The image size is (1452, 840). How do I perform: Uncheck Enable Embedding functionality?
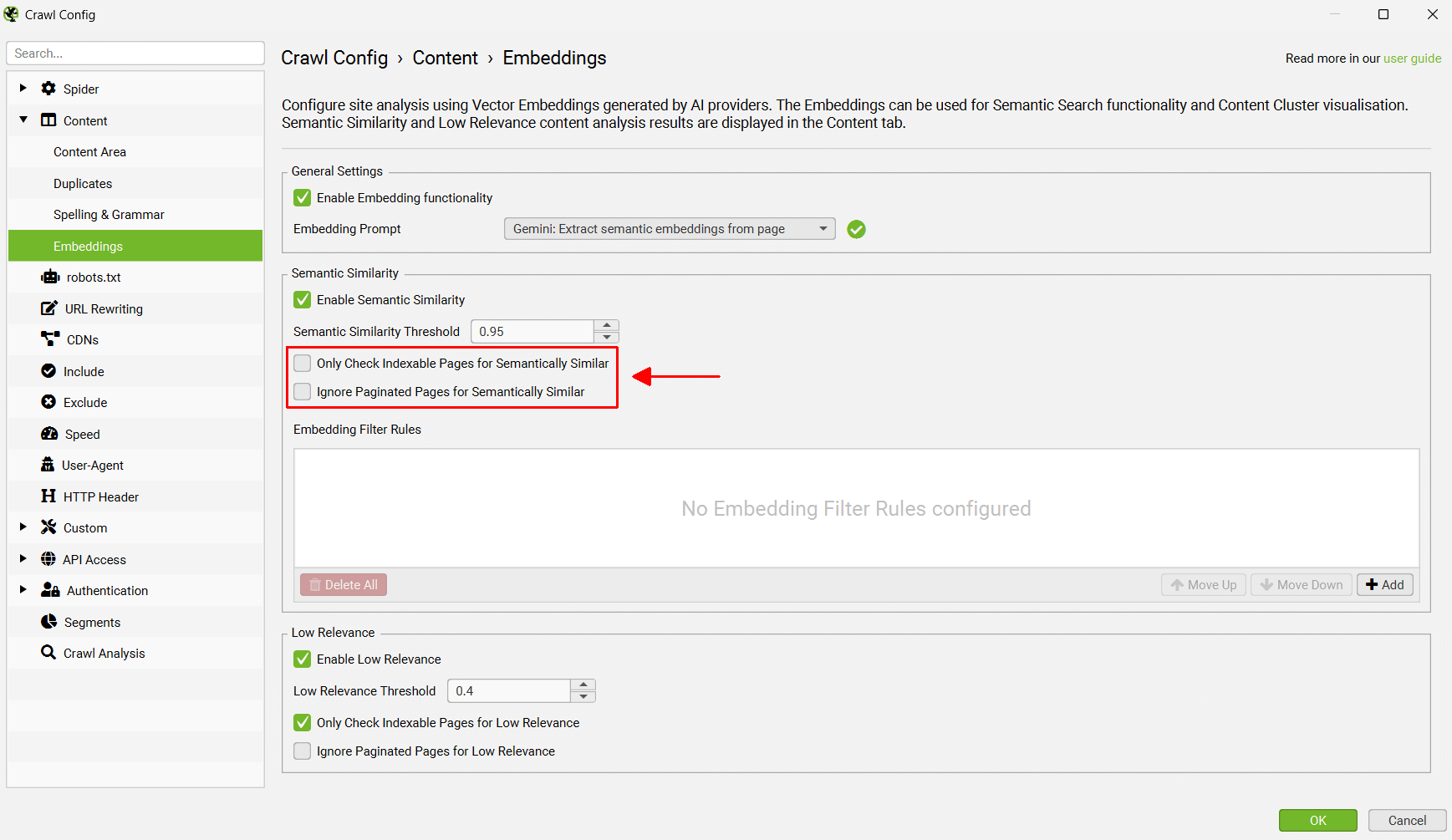click(x=302, y=197)
